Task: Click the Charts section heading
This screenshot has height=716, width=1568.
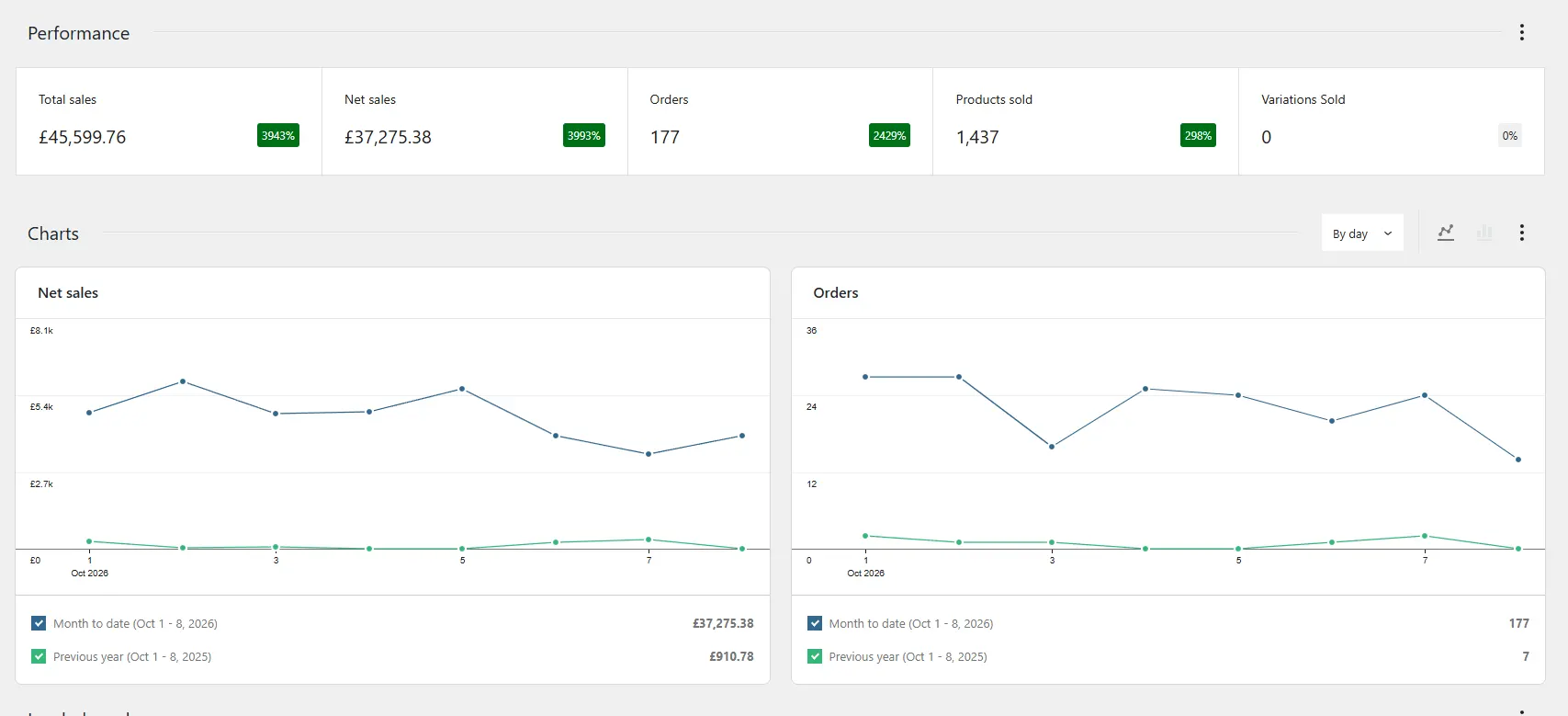Action: click(x=53, y=233)
